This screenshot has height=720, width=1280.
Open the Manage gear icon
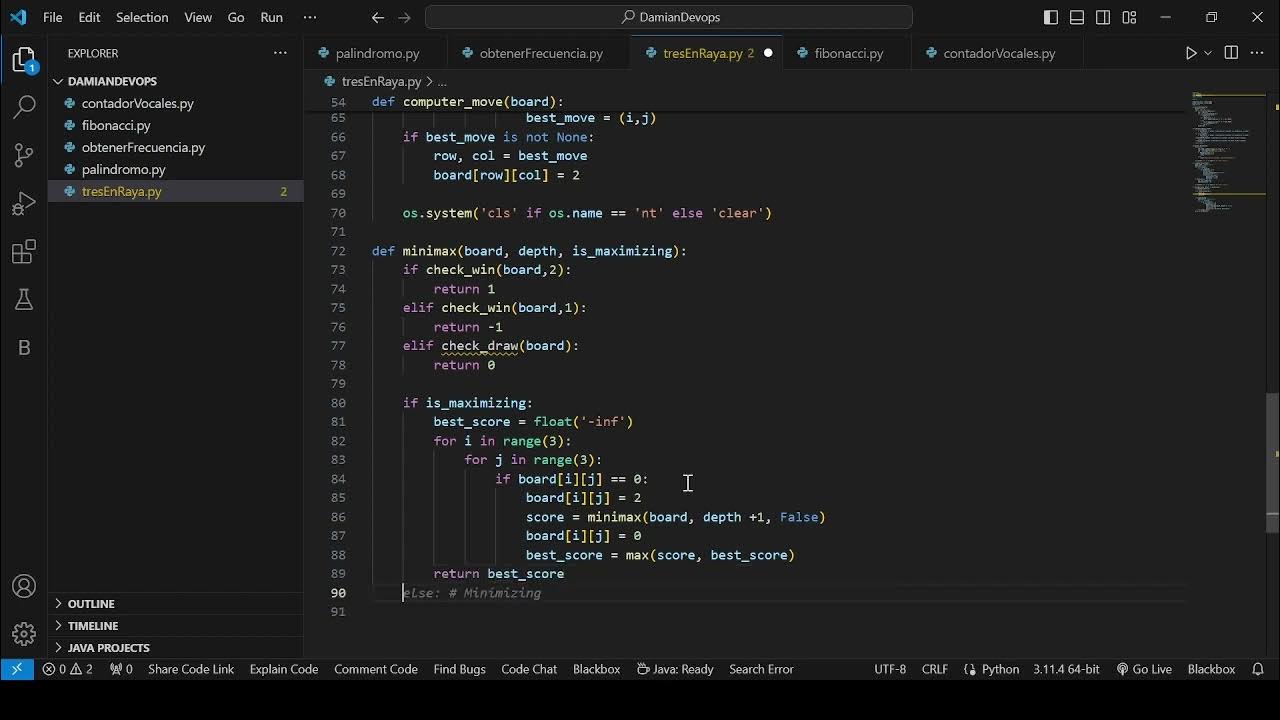coord(24,634)
